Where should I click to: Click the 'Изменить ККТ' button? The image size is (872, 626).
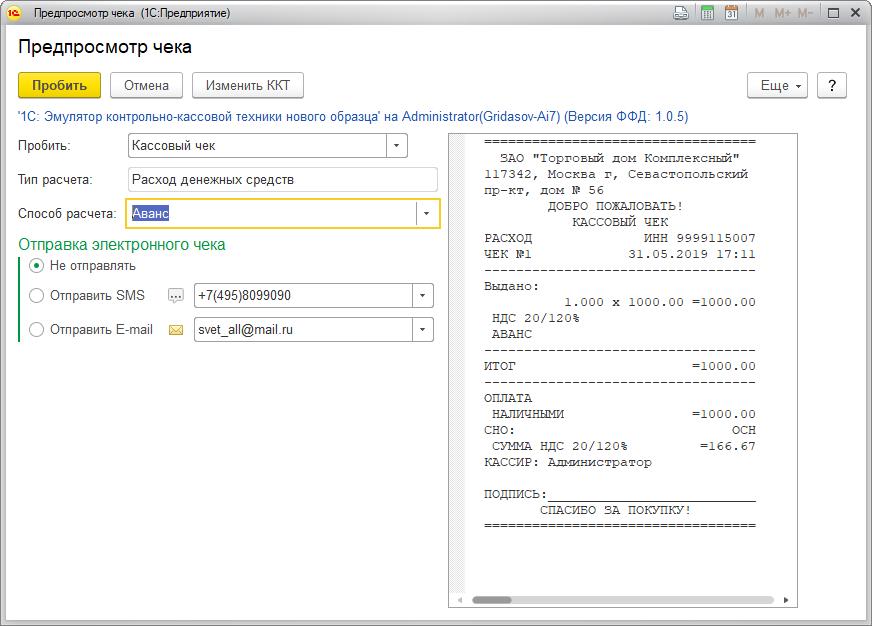[x=248, y=86]
